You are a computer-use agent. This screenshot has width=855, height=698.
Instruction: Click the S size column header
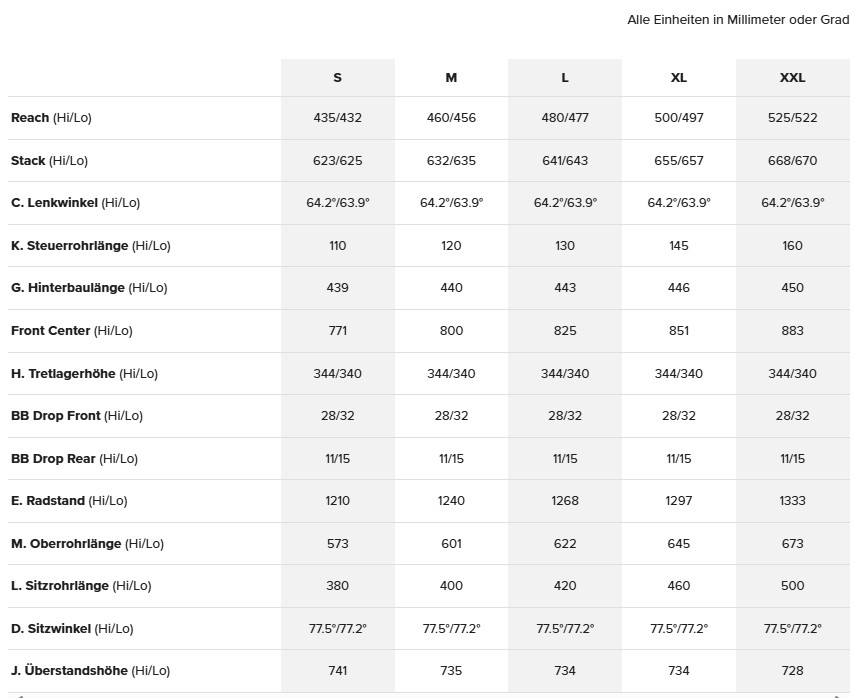pos(337,77)
